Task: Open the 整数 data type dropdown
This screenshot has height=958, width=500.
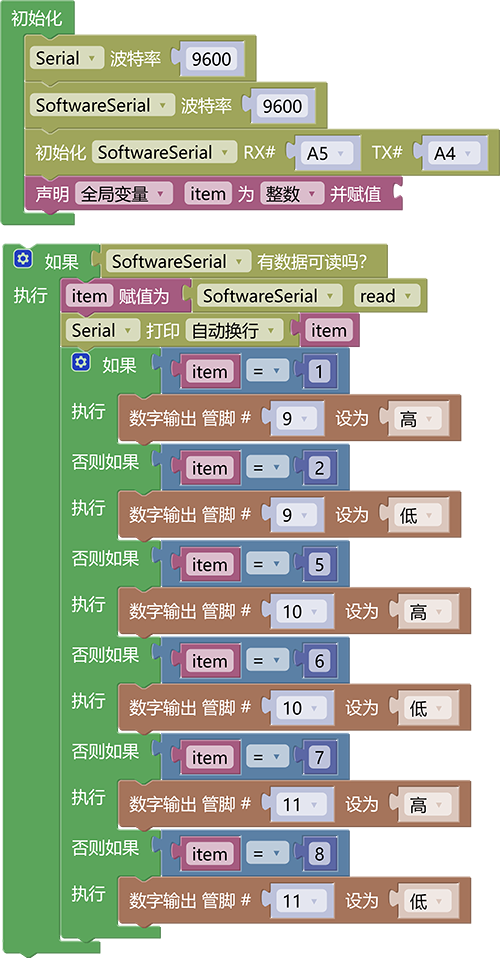Action: 292,194
